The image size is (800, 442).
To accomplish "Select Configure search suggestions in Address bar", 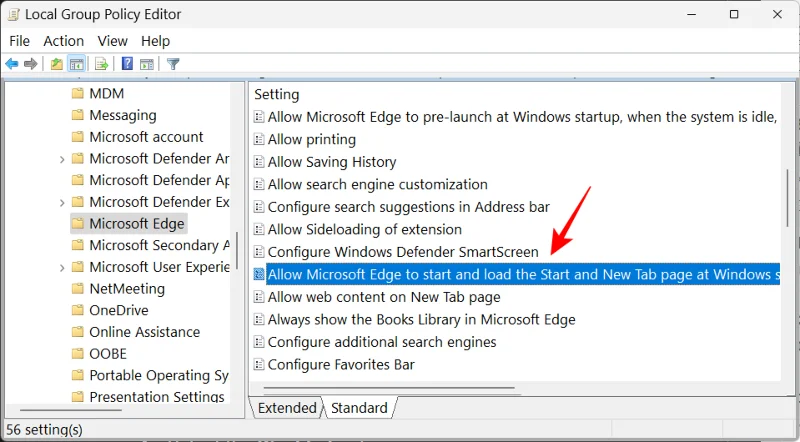I will 409,207.
